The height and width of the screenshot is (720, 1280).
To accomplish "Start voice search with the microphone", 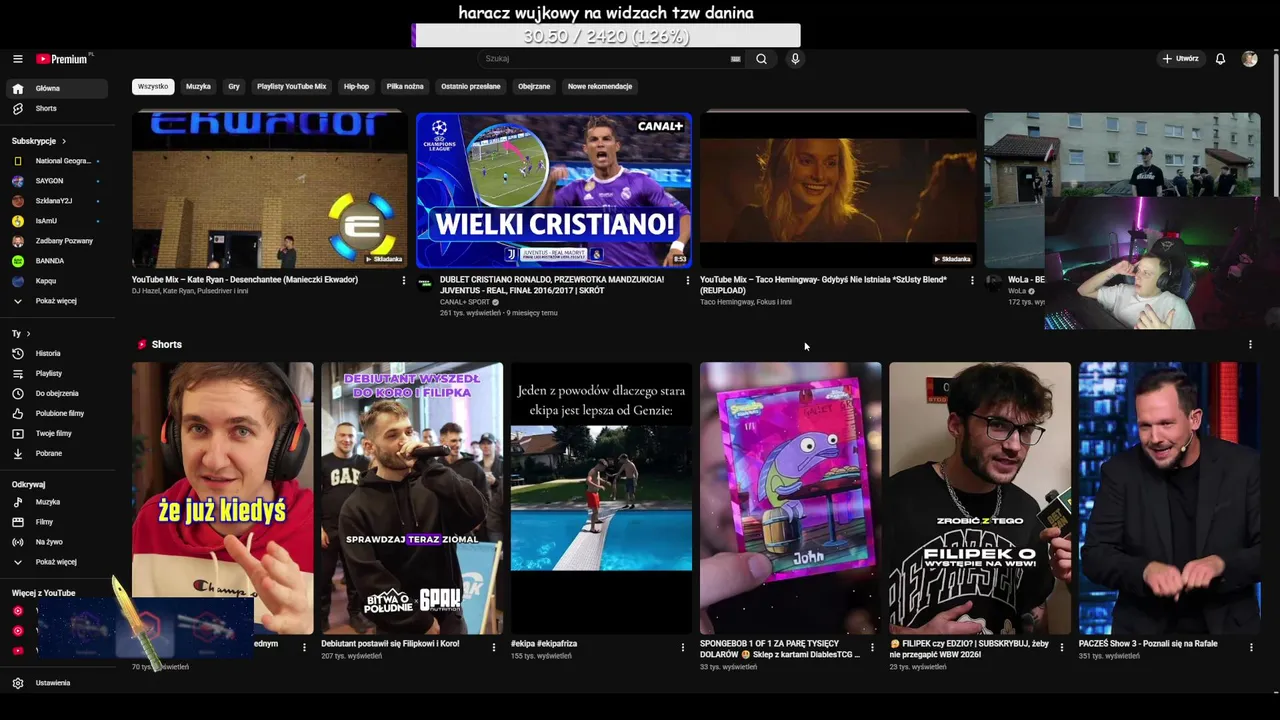I will click(795, 59).
